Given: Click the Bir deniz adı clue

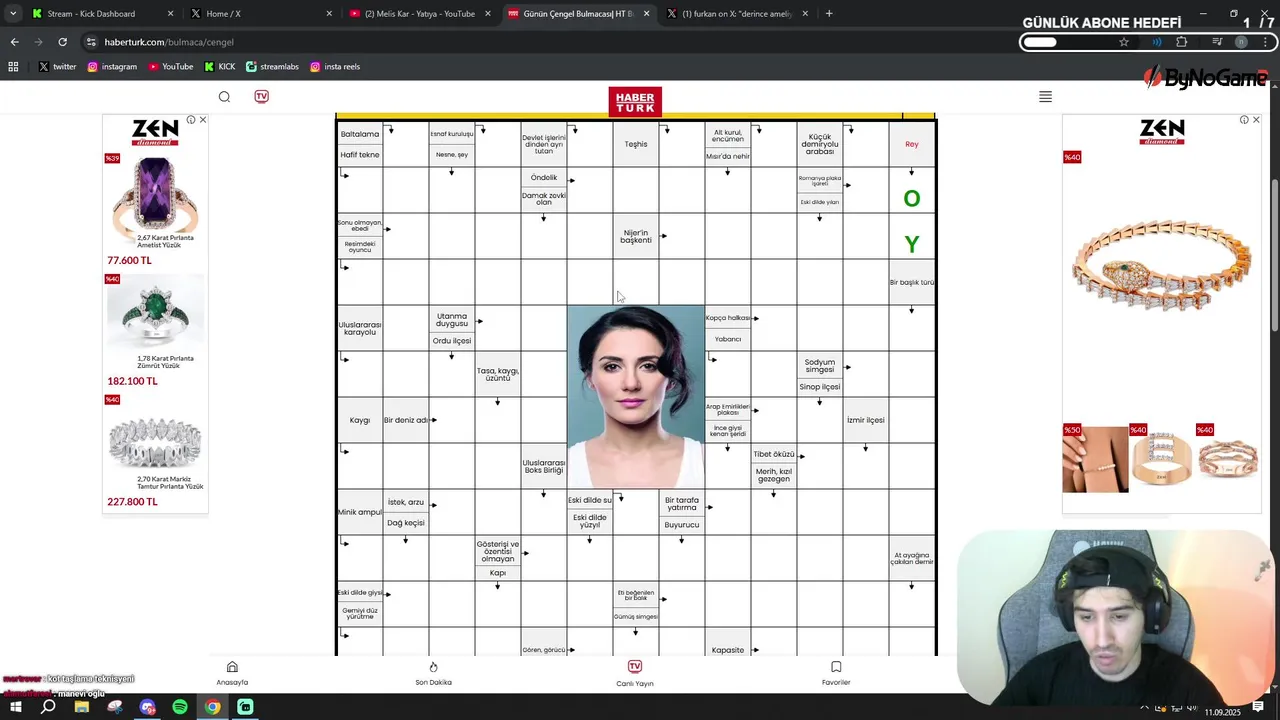Looking at the screenshot, I should click(406, 420).
